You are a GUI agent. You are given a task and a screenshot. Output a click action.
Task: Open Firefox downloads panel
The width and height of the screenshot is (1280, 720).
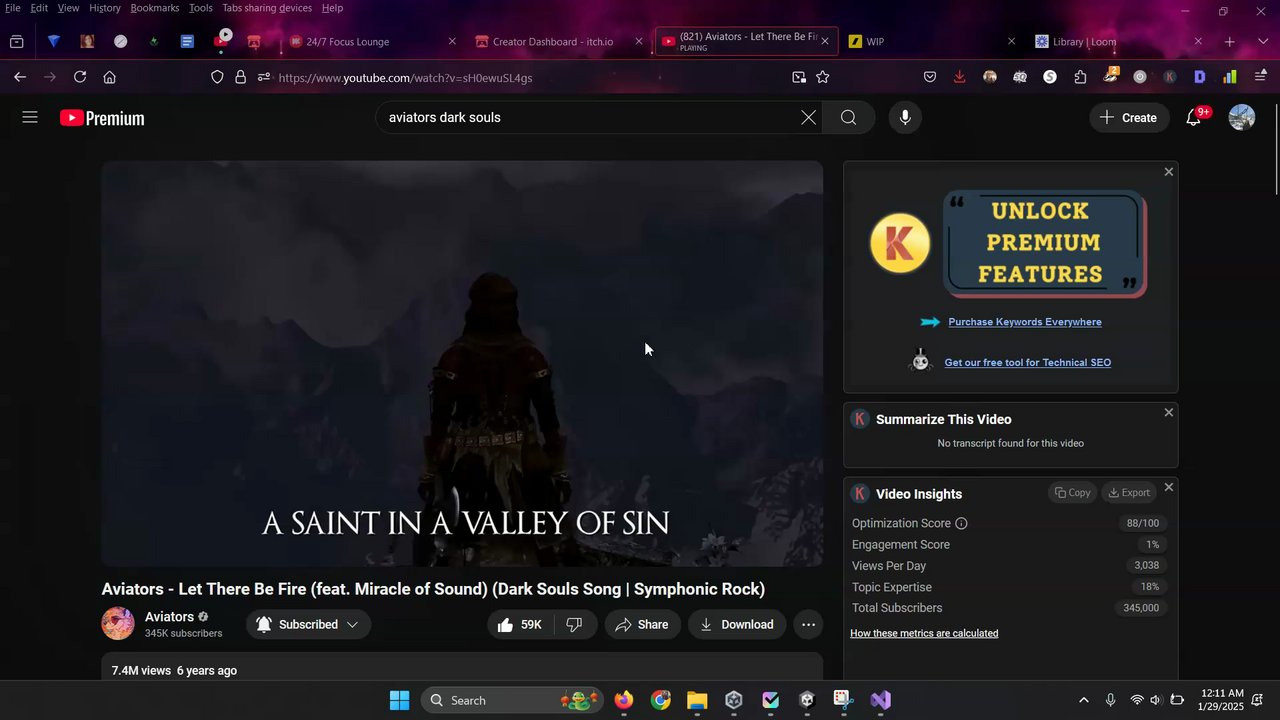click(960, 77)
